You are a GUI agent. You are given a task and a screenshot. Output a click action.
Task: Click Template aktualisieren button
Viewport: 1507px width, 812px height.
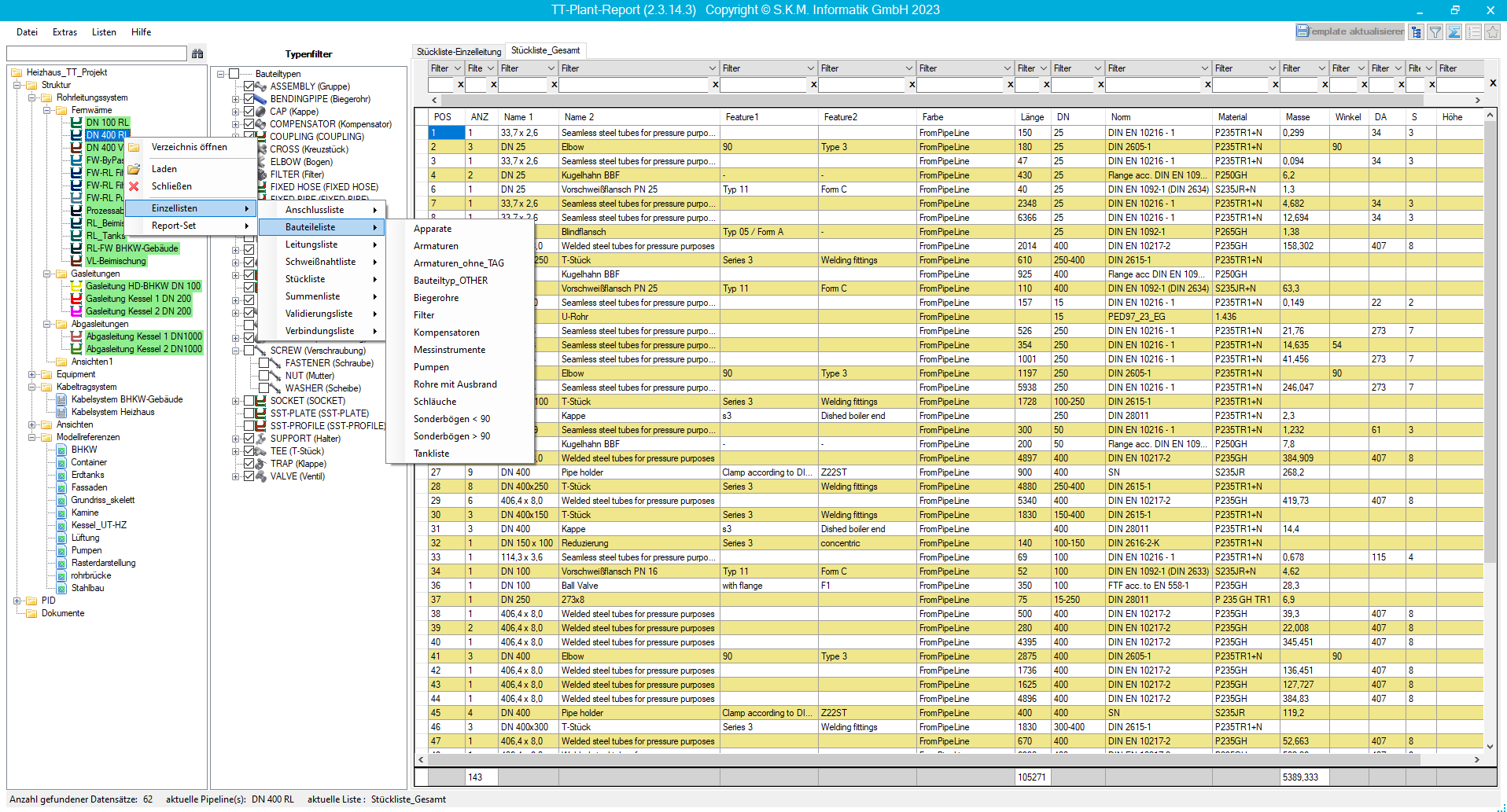[1350, 31]
